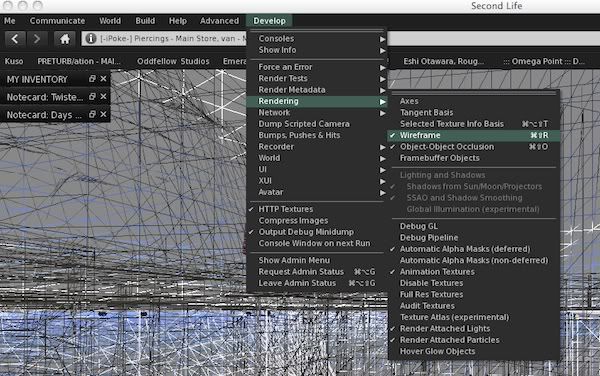The width and height of the screenshot is (600, 376).
Task: Expand the UI submenu
Action: 317,169
